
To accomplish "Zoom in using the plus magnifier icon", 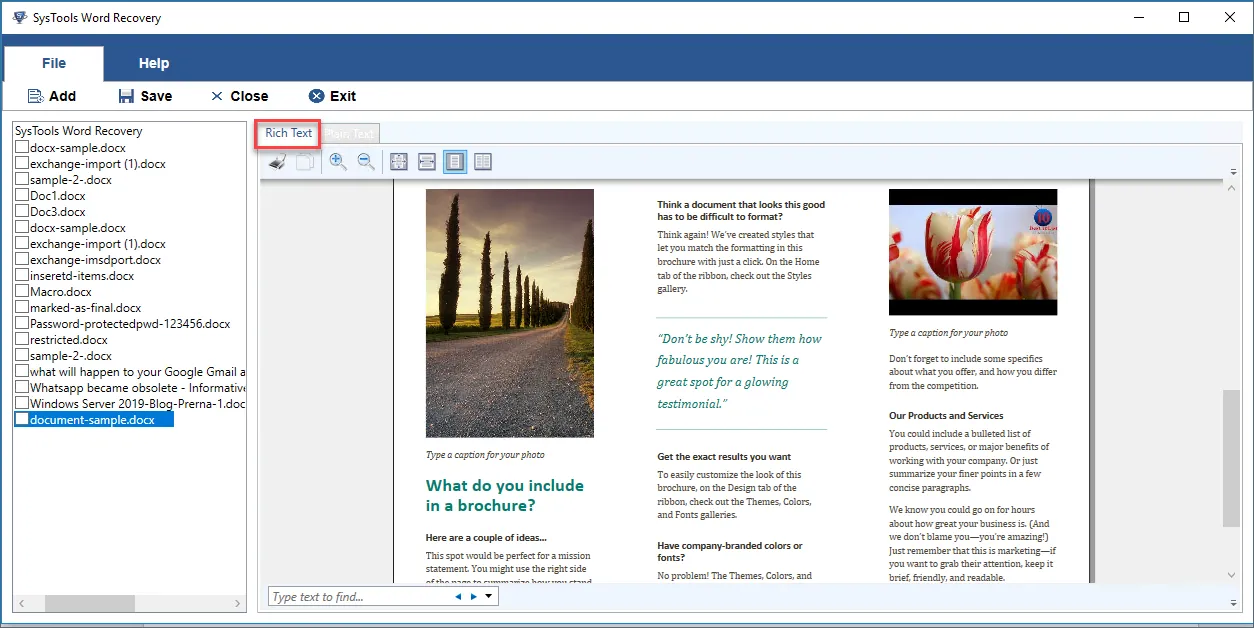I will click(338, 161).
